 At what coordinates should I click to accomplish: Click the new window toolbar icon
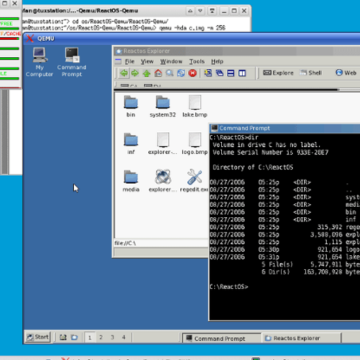click(x=208, y=73)
